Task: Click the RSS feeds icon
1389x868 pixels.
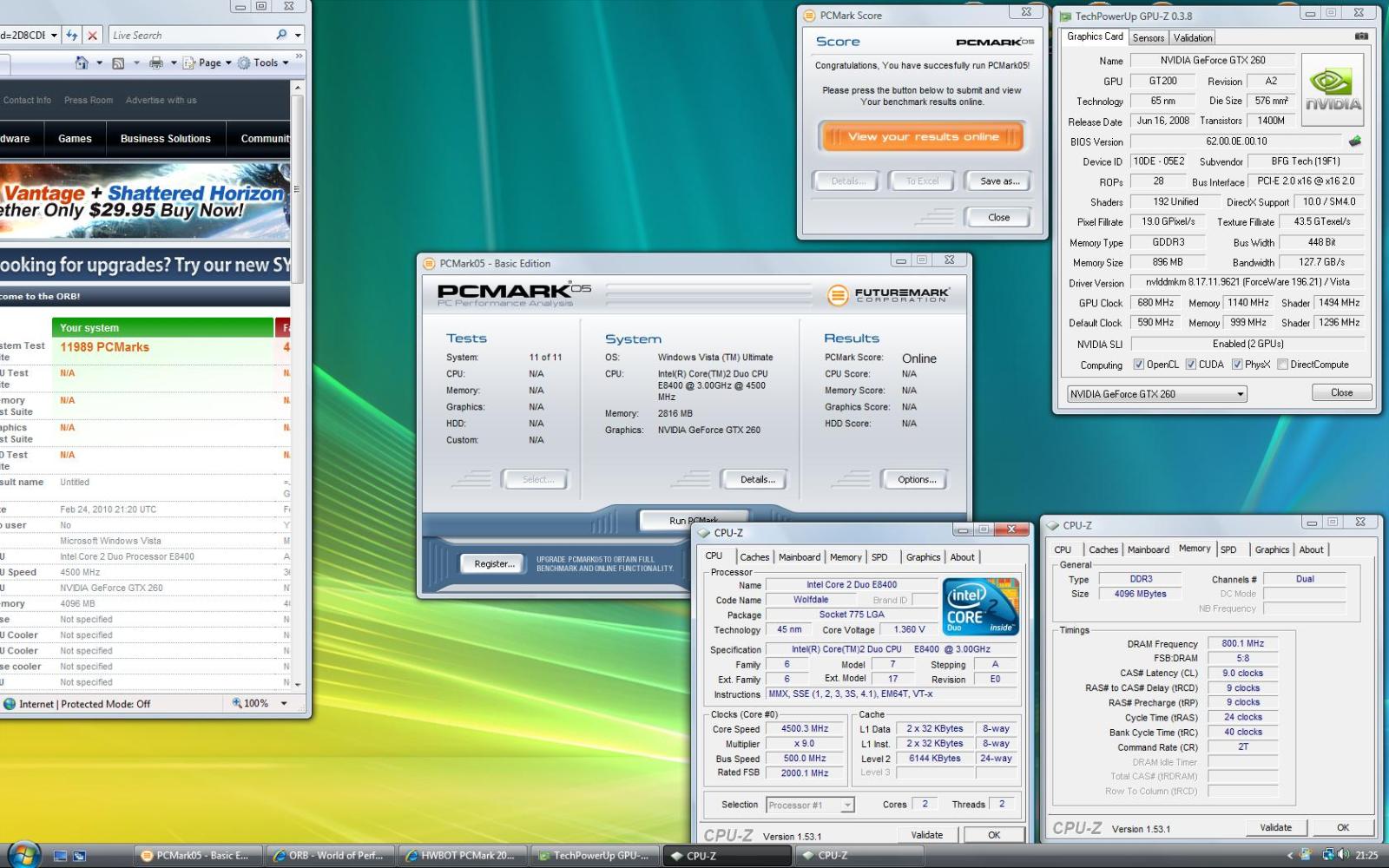Action: [x=119, y=62]
